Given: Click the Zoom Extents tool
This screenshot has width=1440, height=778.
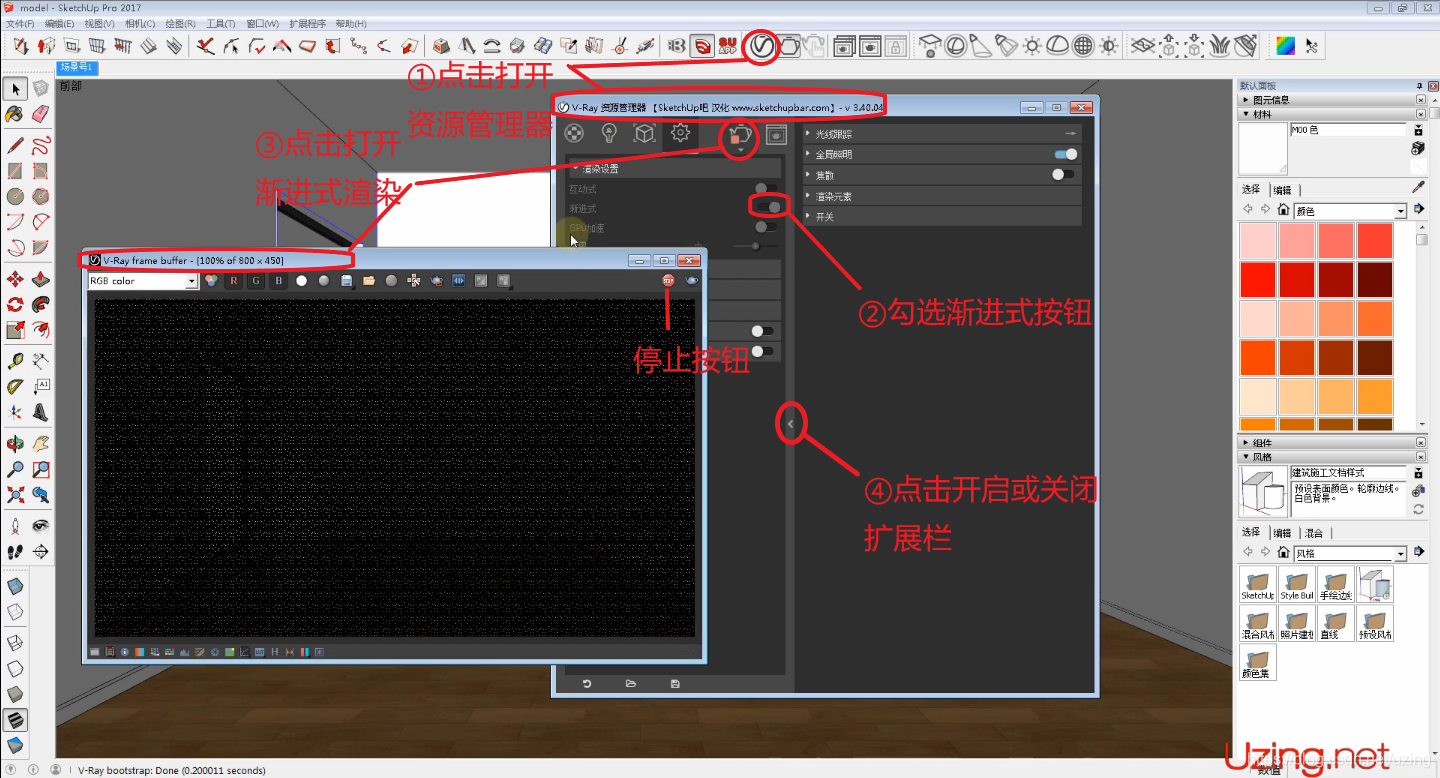Looking at the screenshot, I should coord(16,494).
